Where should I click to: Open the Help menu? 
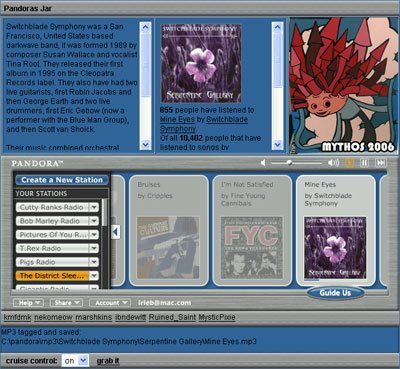pyautogui.click(x=28, y=303)
